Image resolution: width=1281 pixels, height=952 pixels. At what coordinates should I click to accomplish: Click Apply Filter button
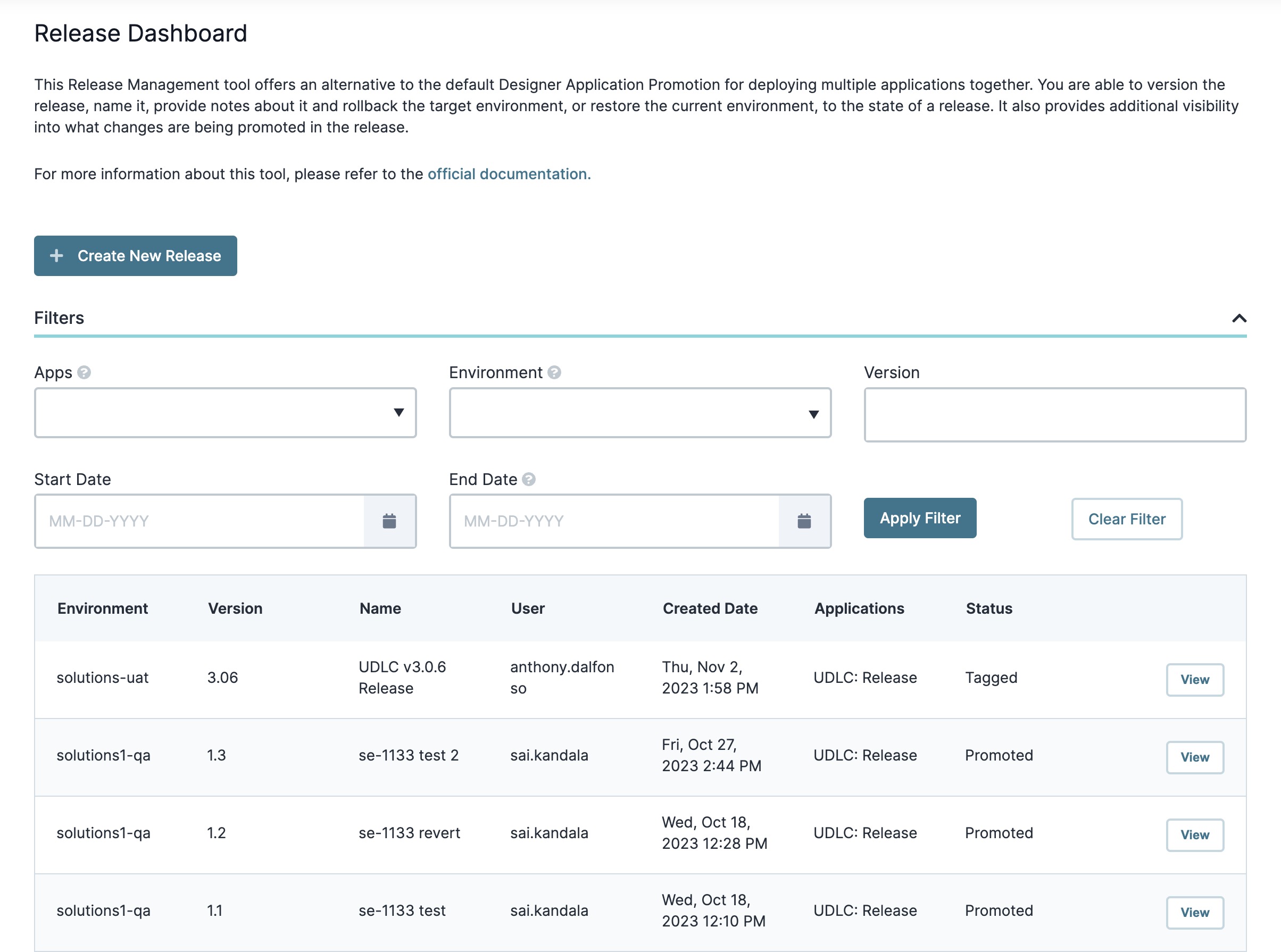point(920,518)
